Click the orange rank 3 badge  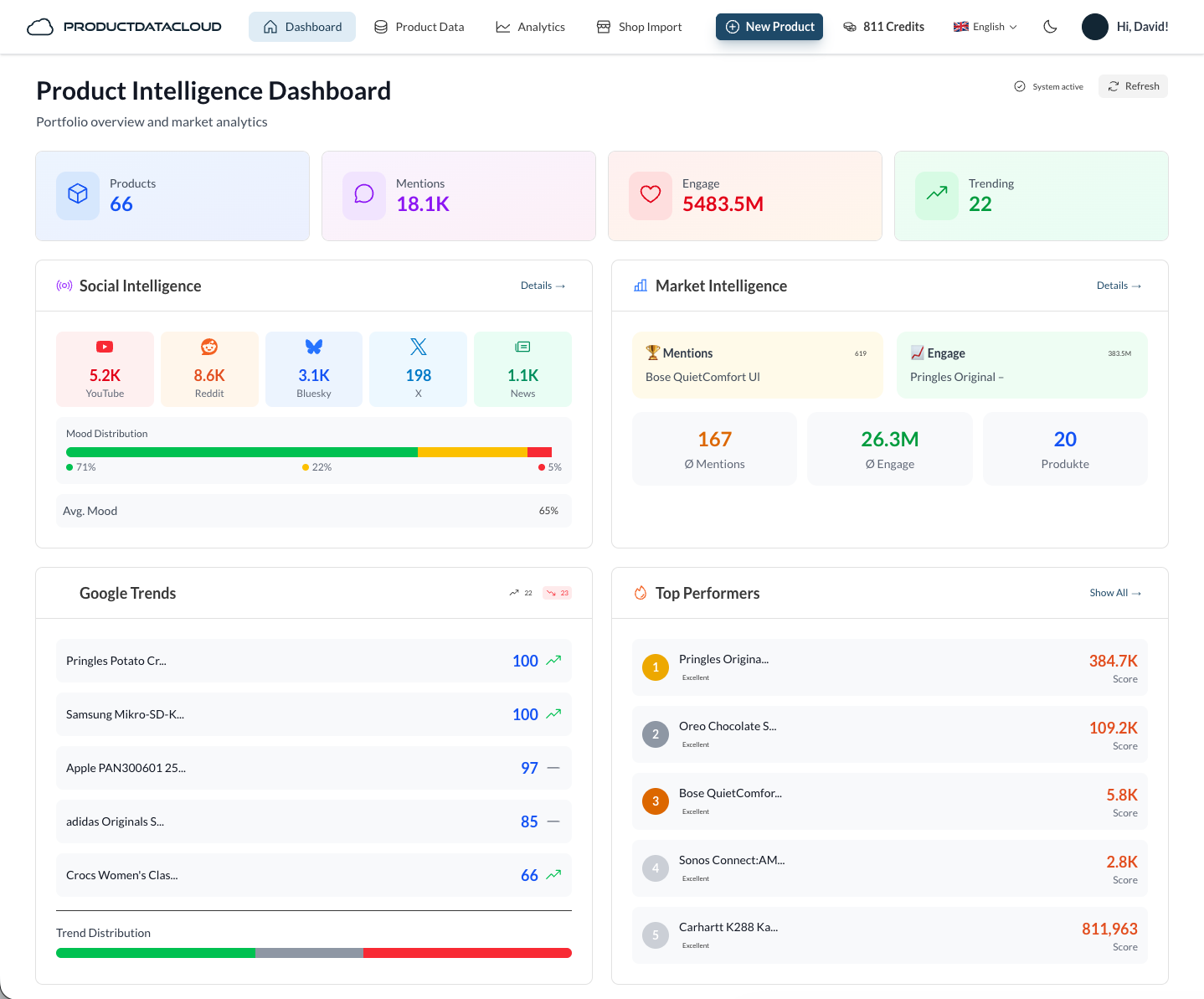[656, 801]
